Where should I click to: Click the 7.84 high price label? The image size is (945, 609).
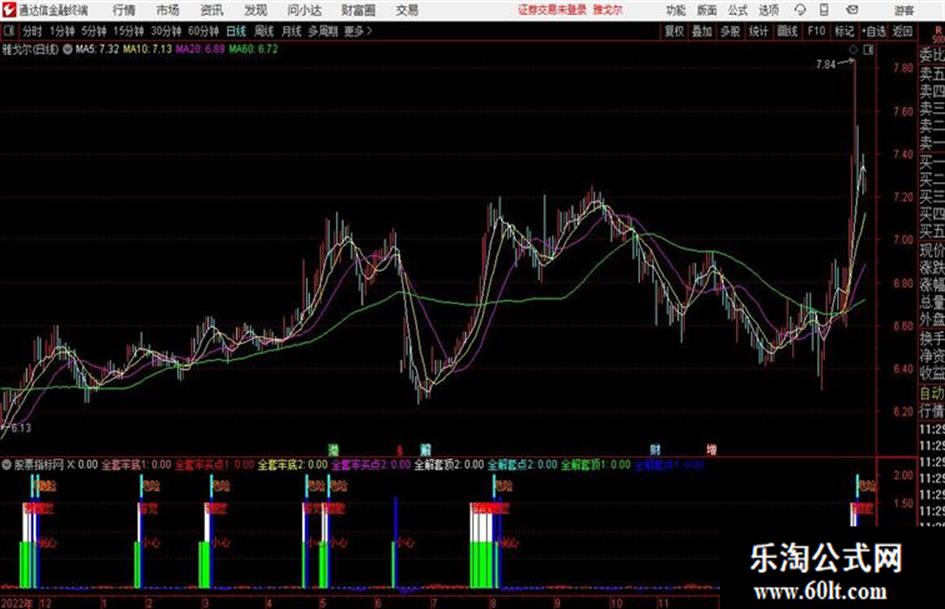[x=826, y=64]
